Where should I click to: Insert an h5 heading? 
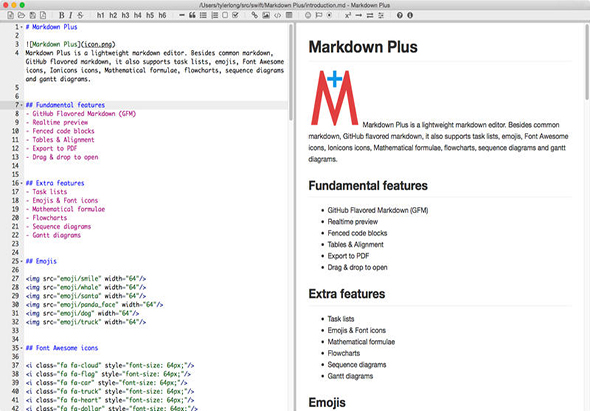(150, 15)
